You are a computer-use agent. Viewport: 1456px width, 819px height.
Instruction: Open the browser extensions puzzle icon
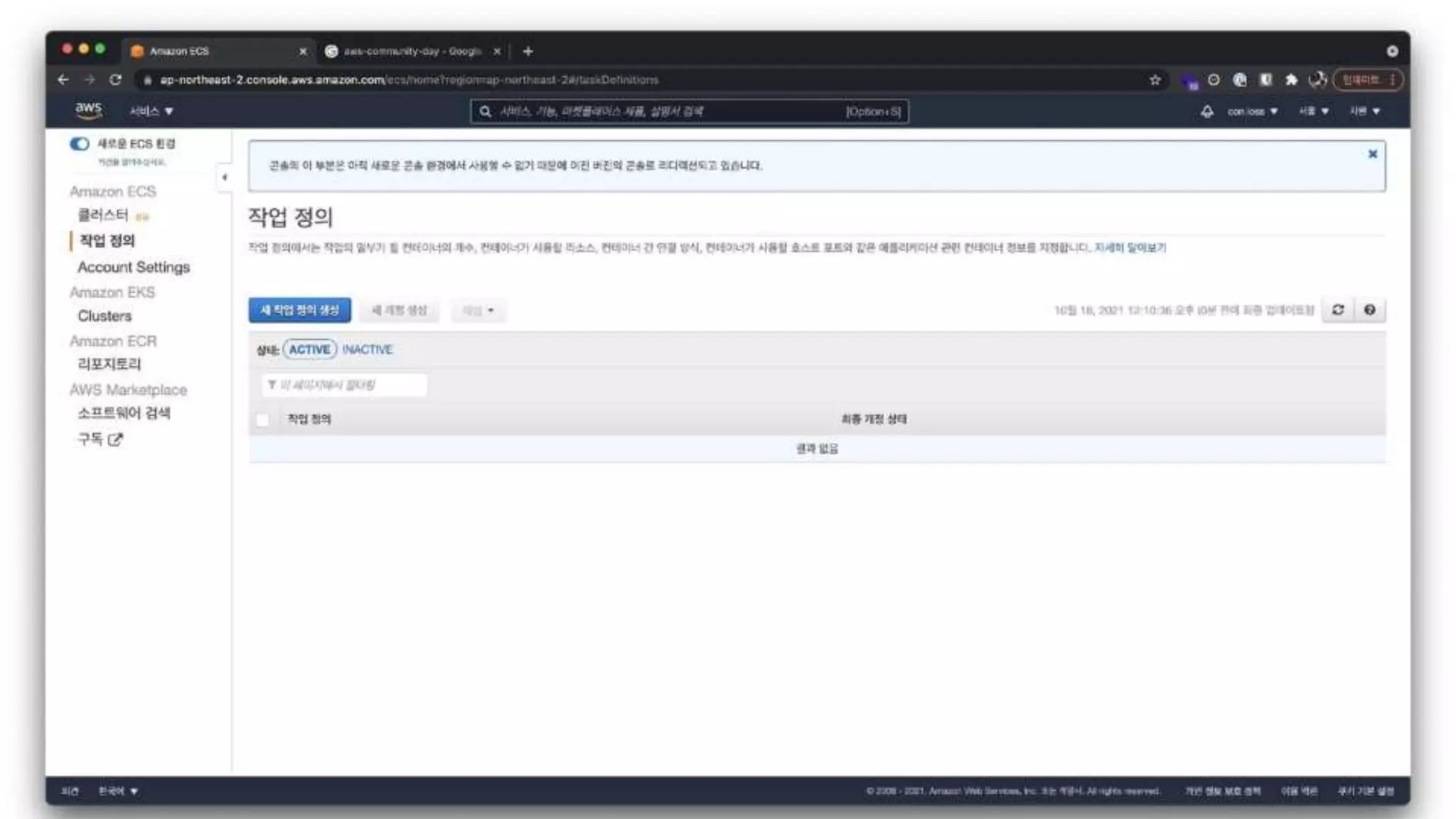point(1291,80)
